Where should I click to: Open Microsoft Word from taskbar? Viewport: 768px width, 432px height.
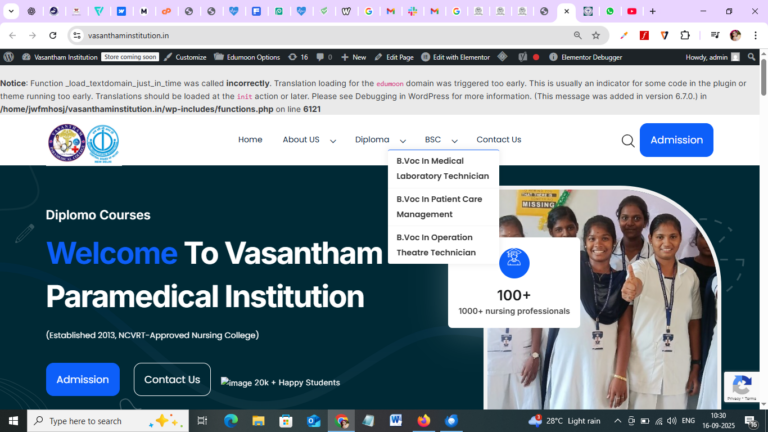[396, 421]
